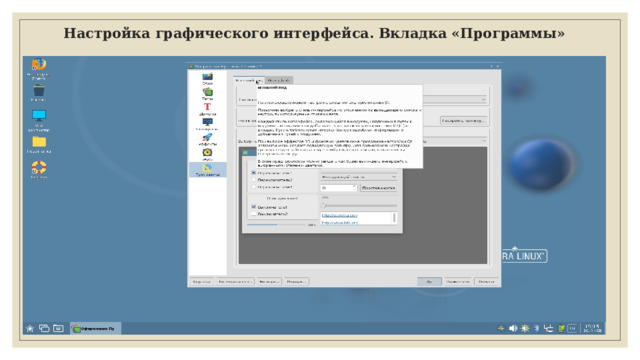Click the progress bar in preview widget
This screenshot has width=640, height=360.
pyautogui.click(x=277, y=224)
